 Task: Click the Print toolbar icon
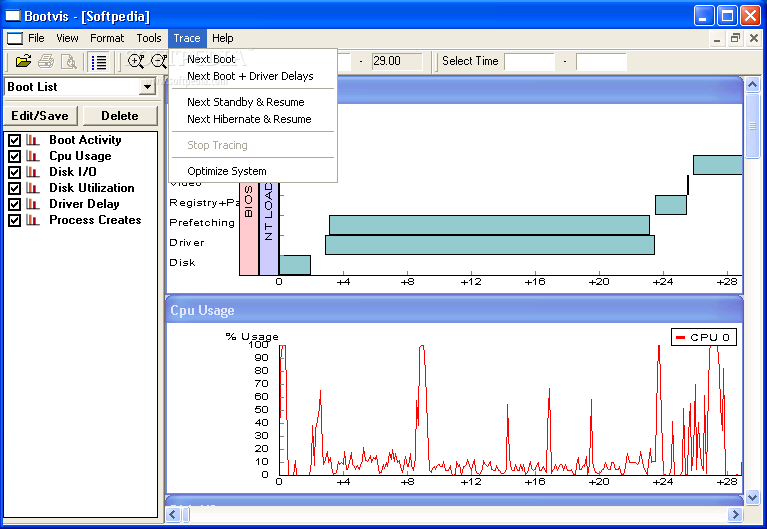[x=46, y=61]
